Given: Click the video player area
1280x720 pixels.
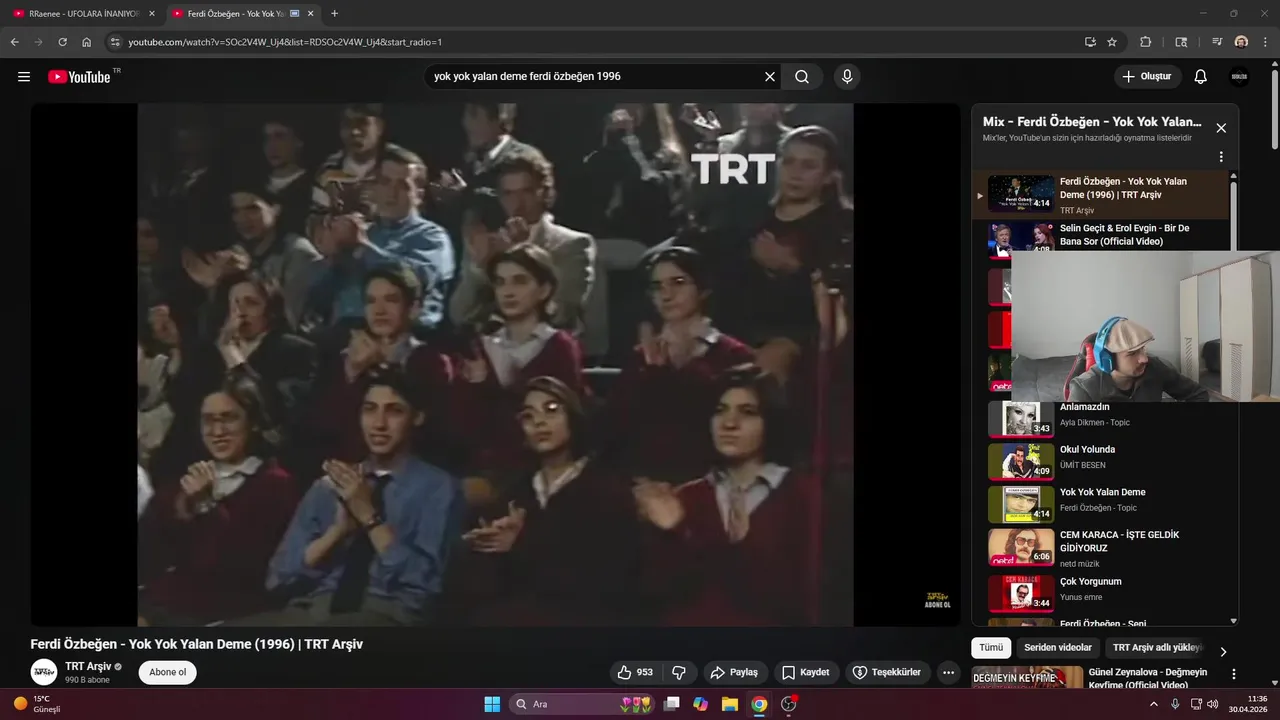Looking at the screenshot, I should click(495, 364).
